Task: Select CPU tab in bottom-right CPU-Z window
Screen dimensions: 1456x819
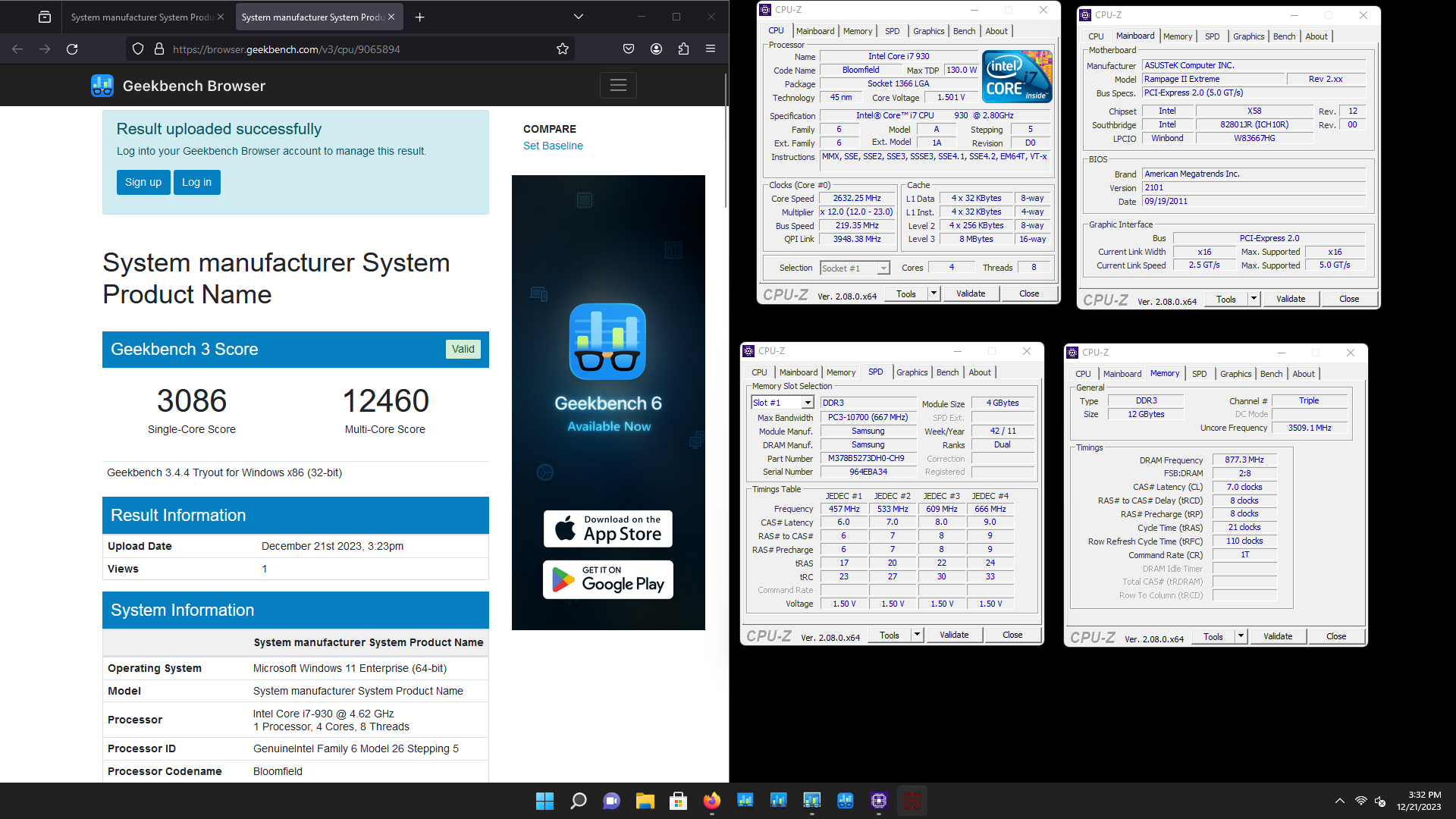Action: [x=1083, y=374]
